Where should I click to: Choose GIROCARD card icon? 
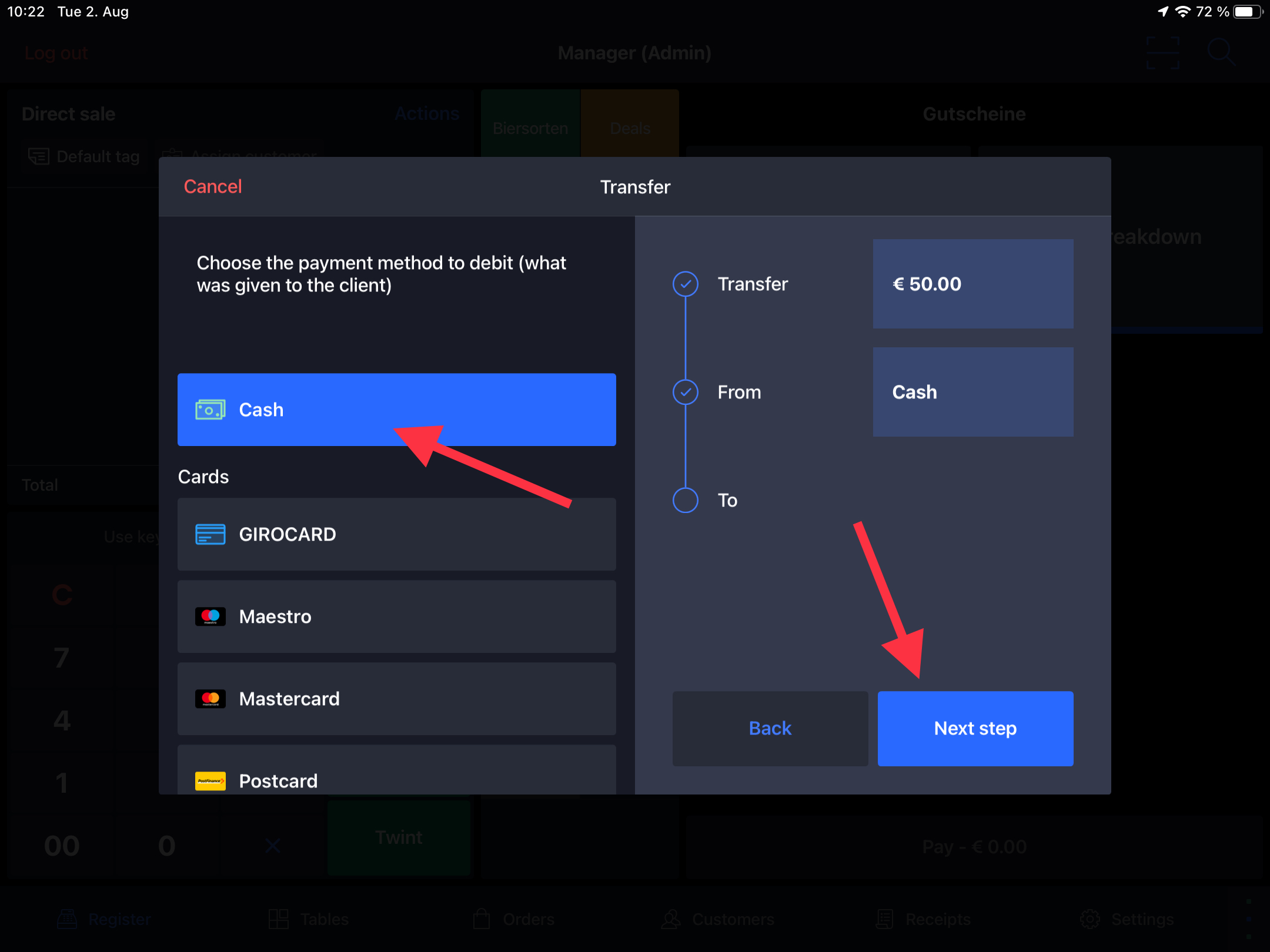(x=210, y=534)
